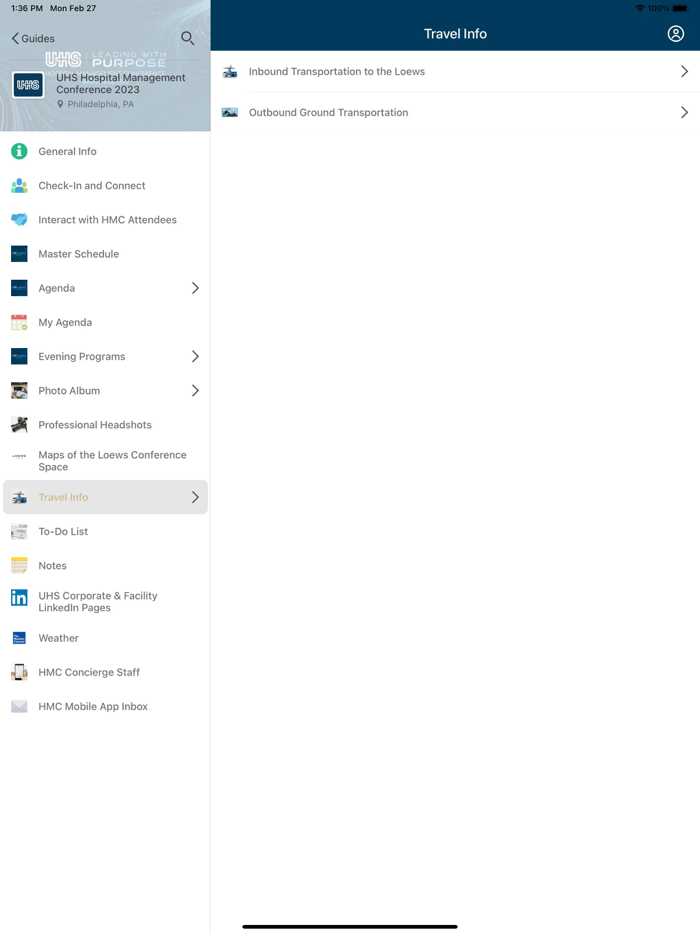Open Master Schedule
700x934 pixels.
105,254
